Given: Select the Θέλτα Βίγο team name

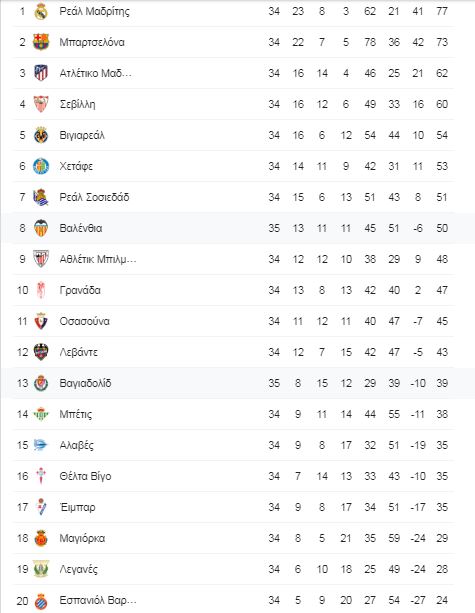Looking at the screenshot, I should (x=85, y=476).
